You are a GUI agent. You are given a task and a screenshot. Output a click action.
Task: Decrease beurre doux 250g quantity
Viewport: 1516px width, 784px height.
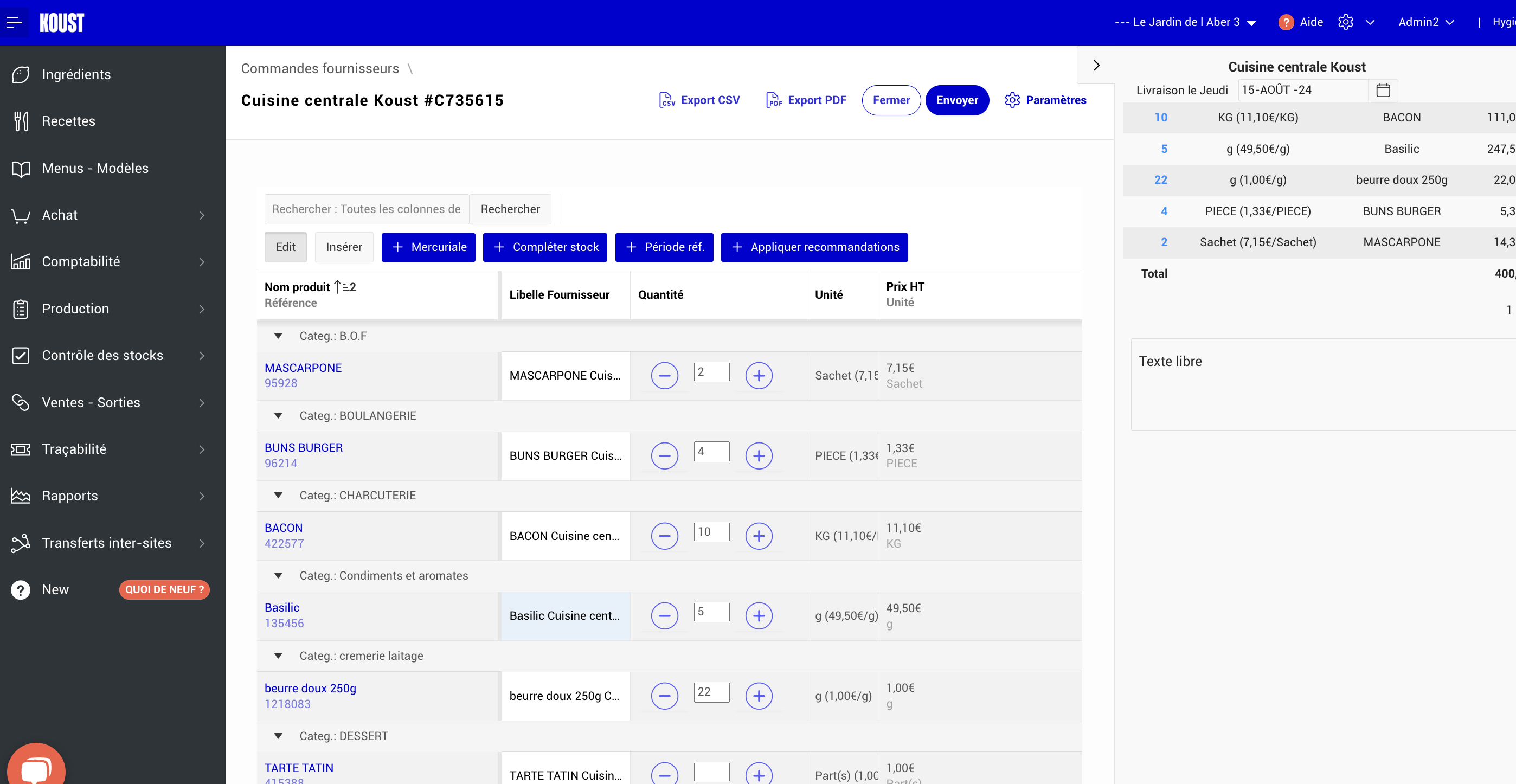click(664, 696)
